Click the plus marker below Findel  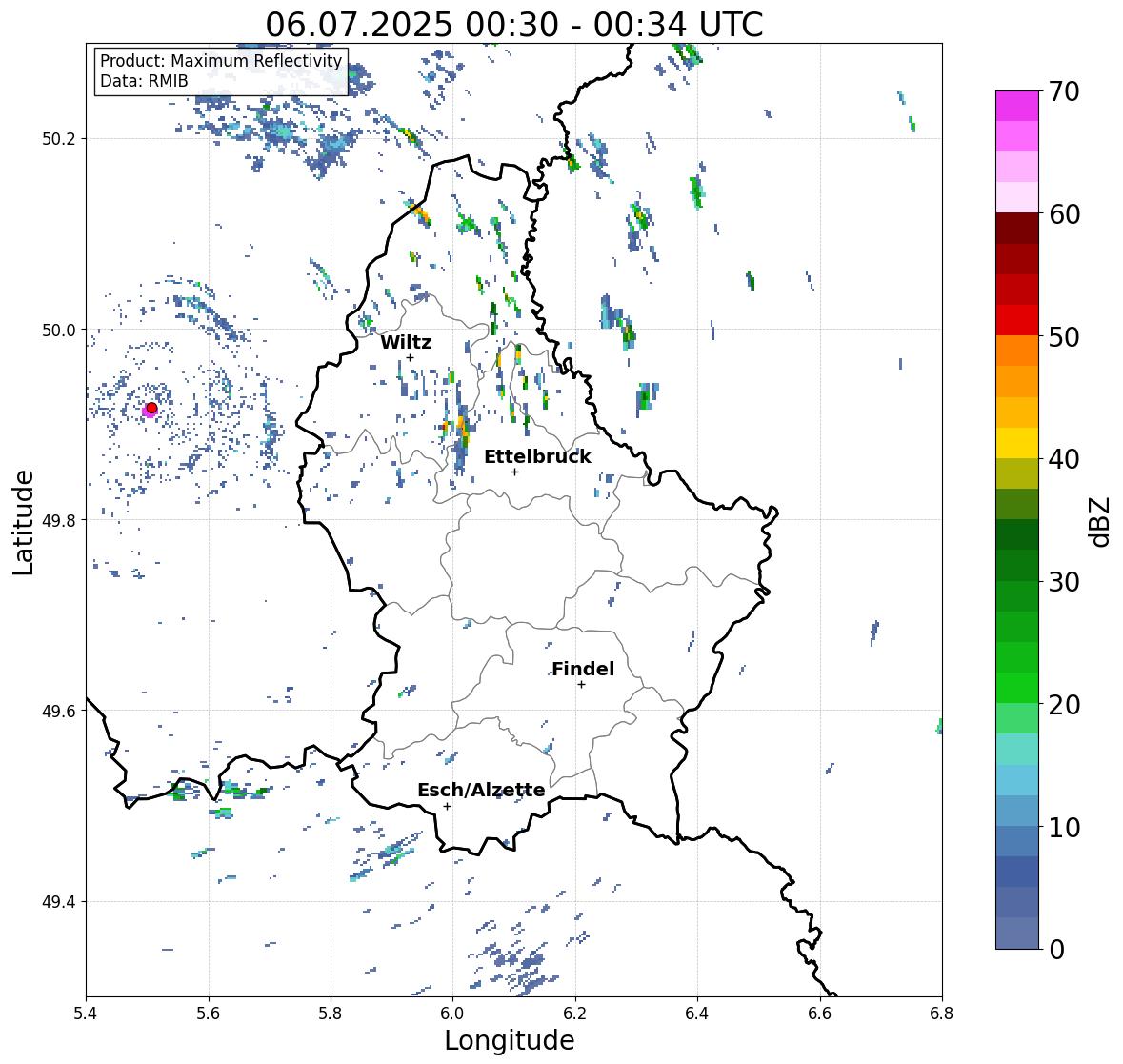582,685
